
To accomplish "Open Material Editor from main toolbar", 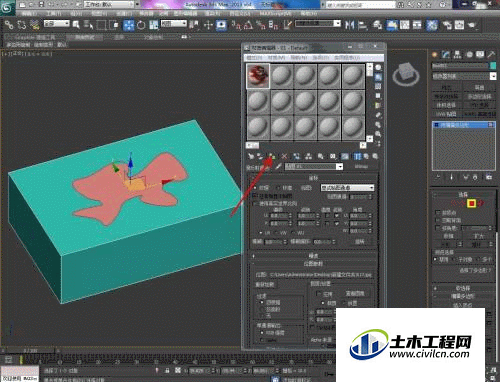I will pos(432,25).
